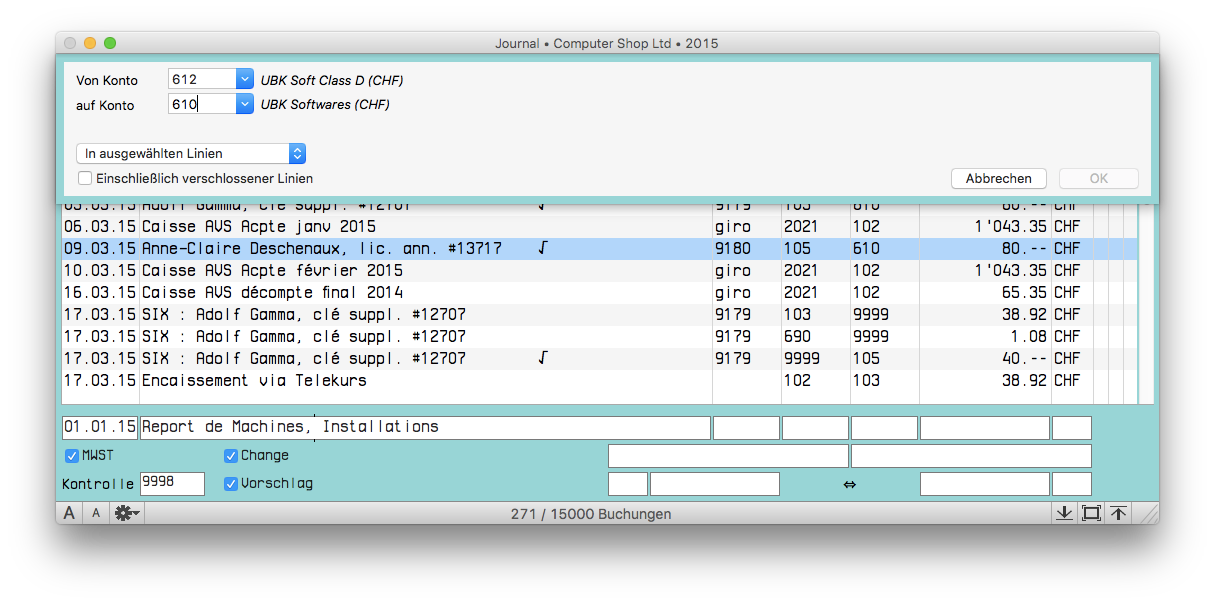Enable Einschließlich verschlossener Linien checkbox
The image size is (1215, 604).
pyautogui.click(x=86, y=178)
